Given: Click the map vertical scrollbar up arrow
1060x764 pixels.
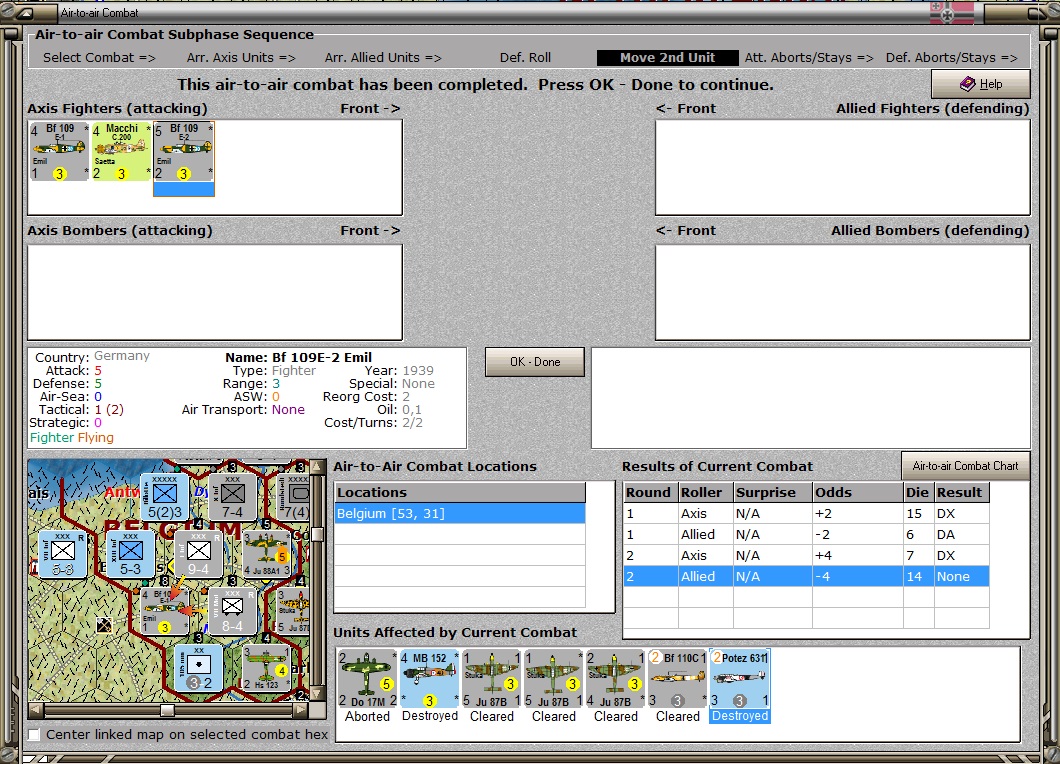Looking at the screenshot, I should click(x=316, y=467).
